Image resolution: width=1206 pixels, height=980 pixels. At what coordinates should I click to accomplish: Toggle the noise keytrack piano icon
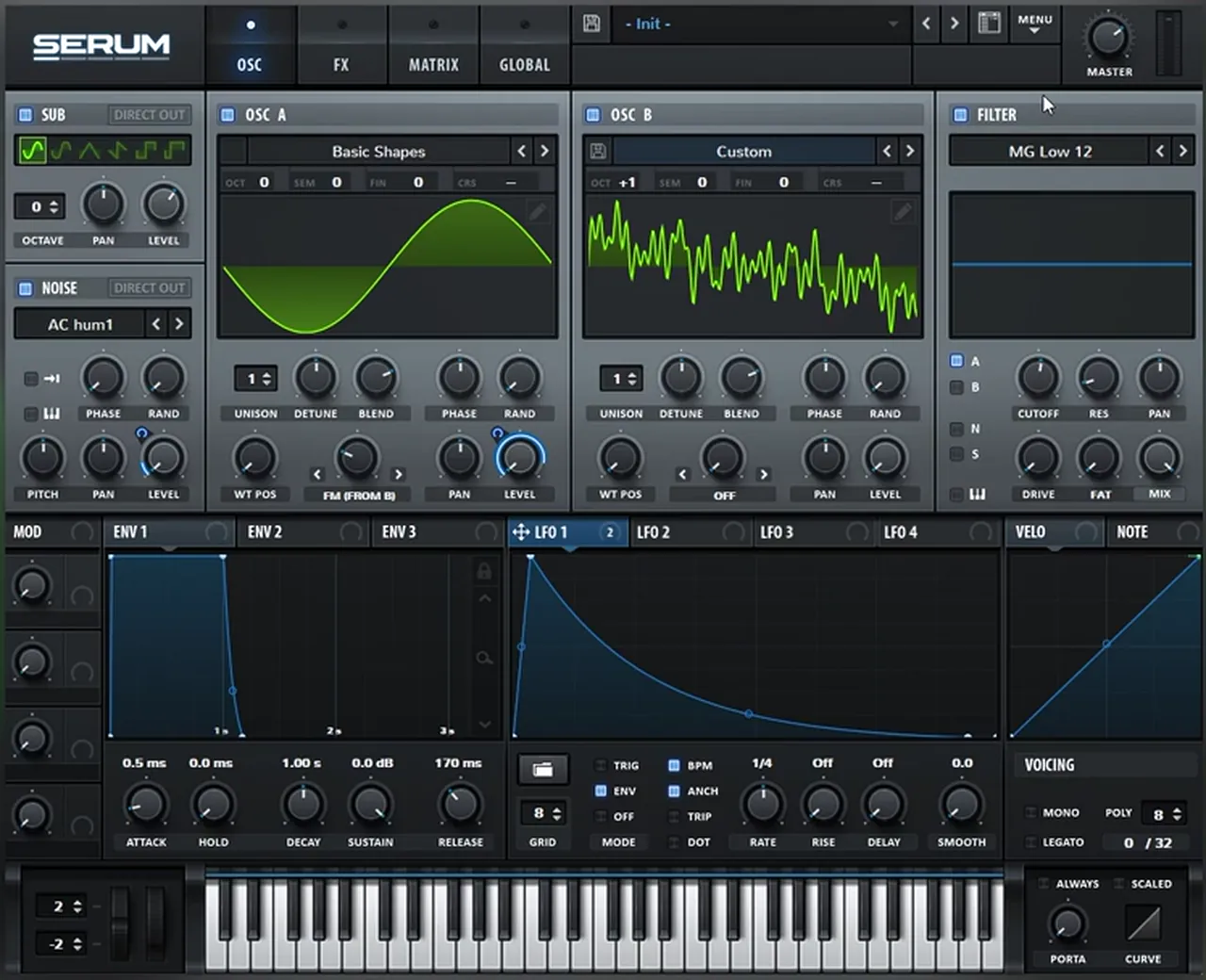51,414
